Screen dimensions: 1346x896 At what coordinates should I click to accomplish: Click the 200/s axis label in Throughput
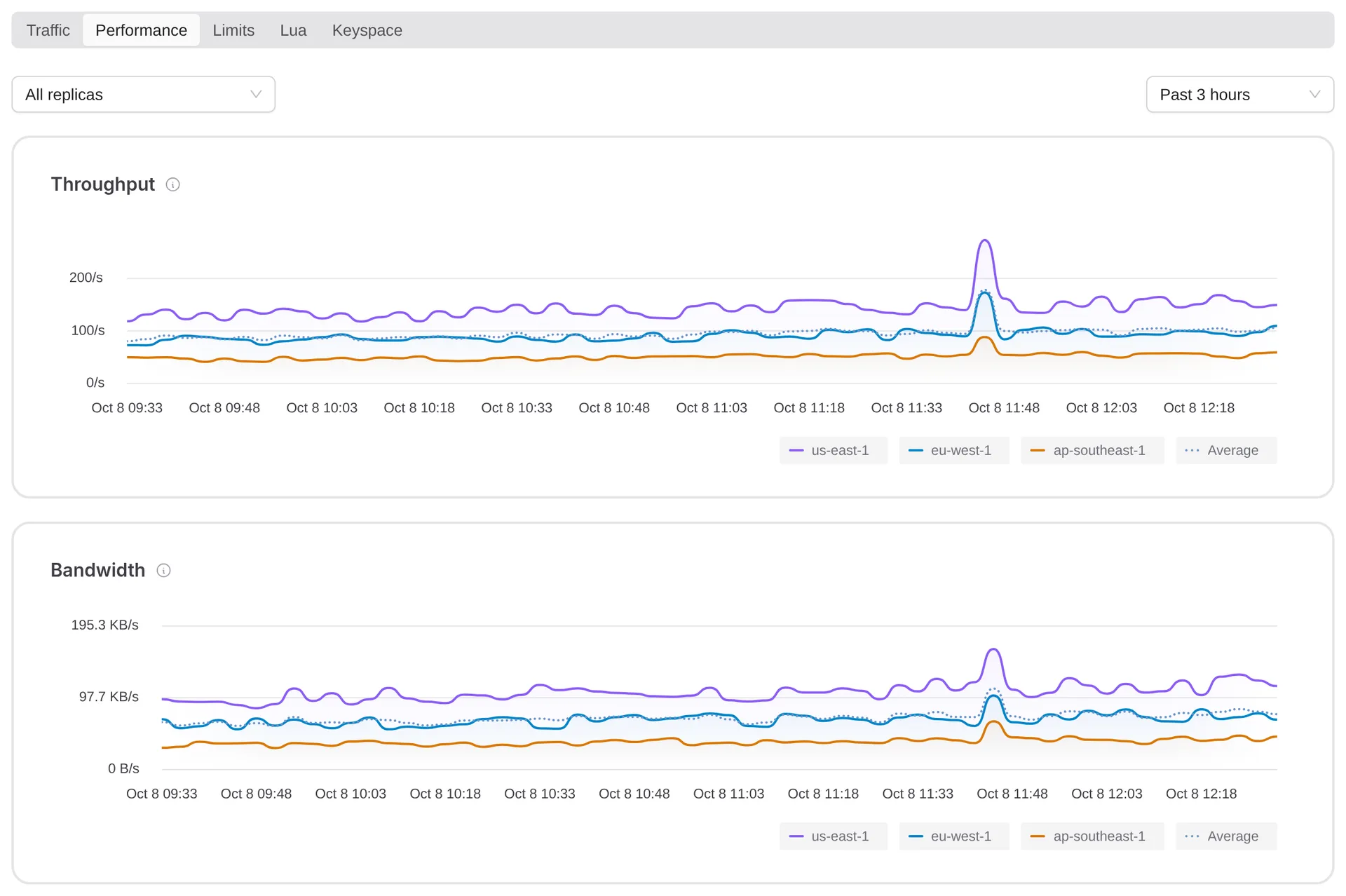[x=86, y=278]
